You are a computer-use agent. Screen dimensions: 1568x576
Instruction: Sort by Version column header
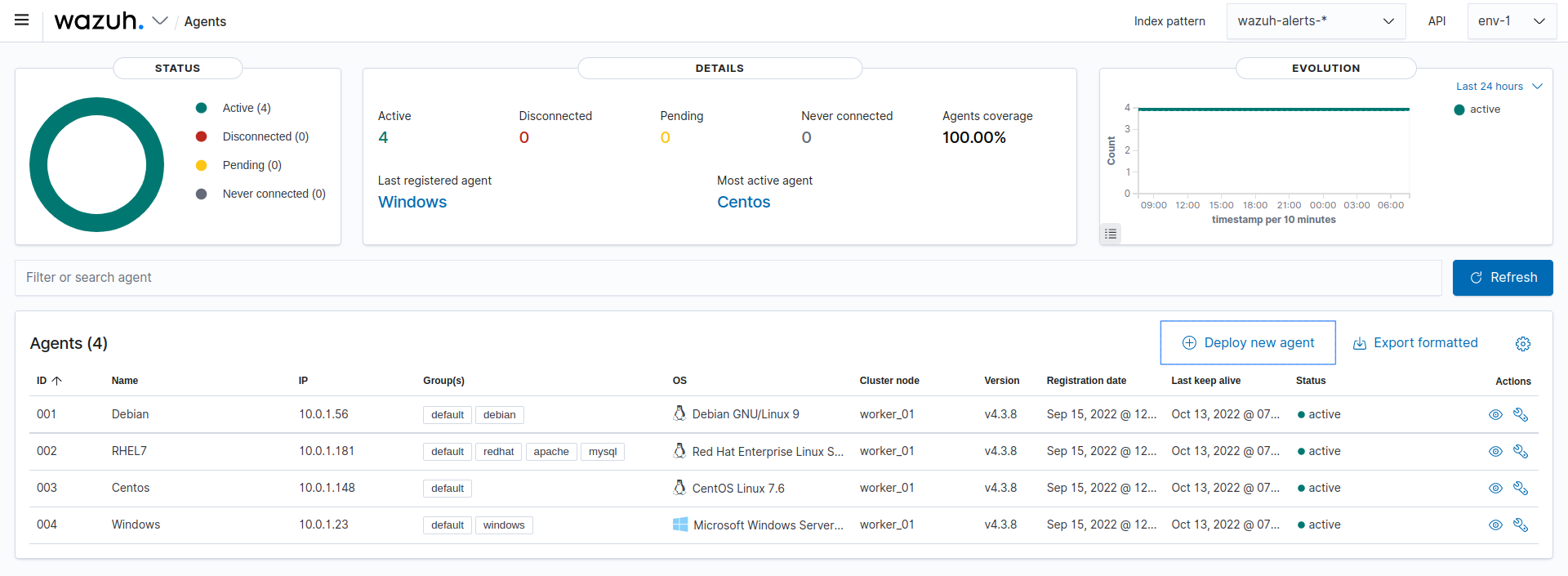pos(1002,381)
